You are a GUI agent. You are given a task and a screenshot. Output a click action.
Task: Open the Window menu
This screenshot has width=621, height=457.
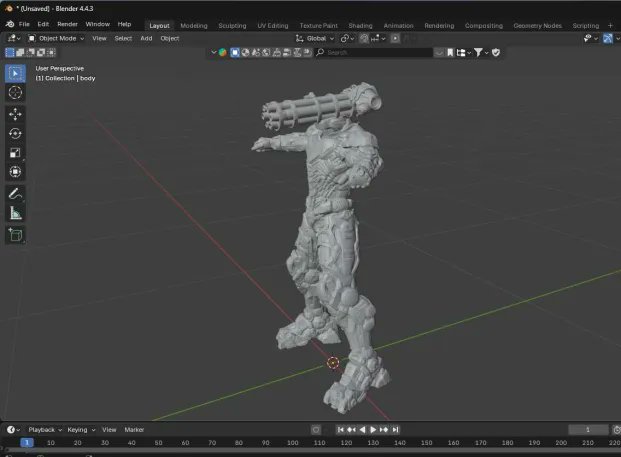97,24
